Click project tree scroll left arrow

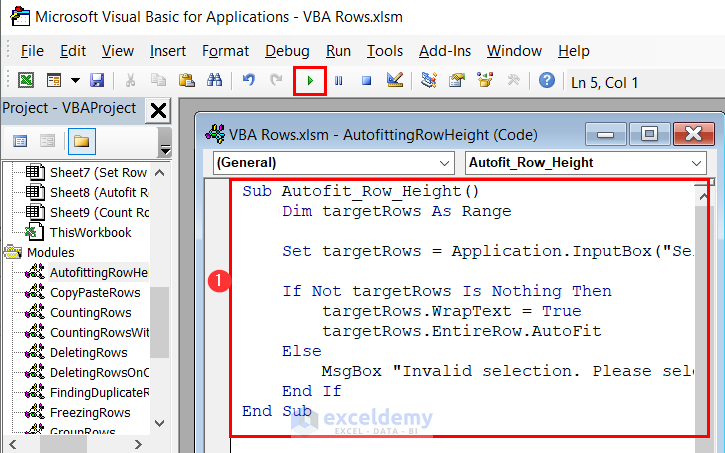(x=12, y=444)
